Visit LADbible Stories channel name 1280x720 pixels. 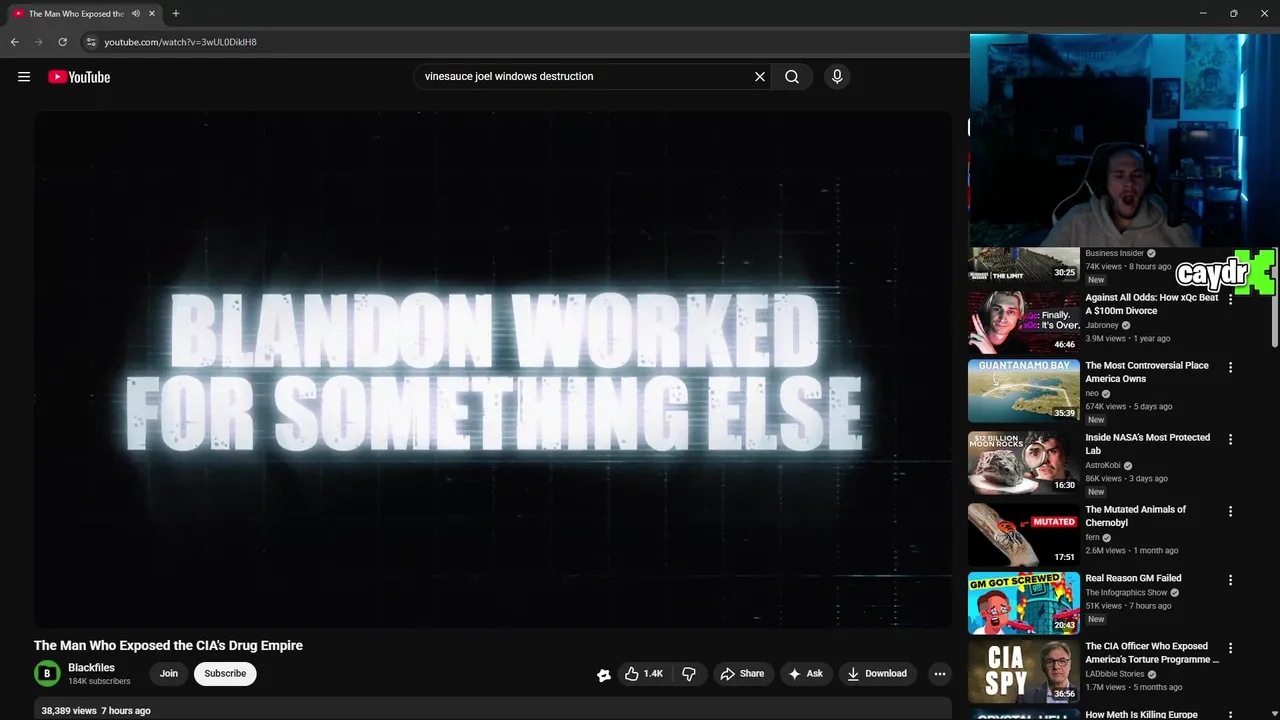click(1116, 674)
